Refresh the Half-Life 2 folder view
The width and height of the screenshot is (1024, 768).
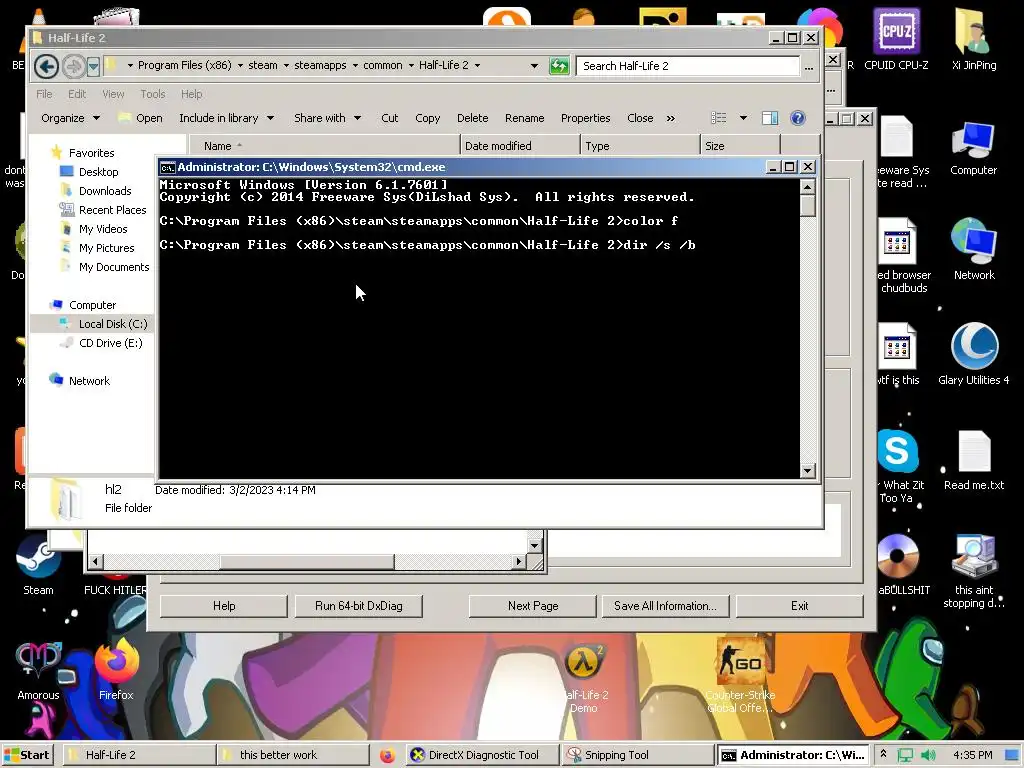[x=559, y=66]
